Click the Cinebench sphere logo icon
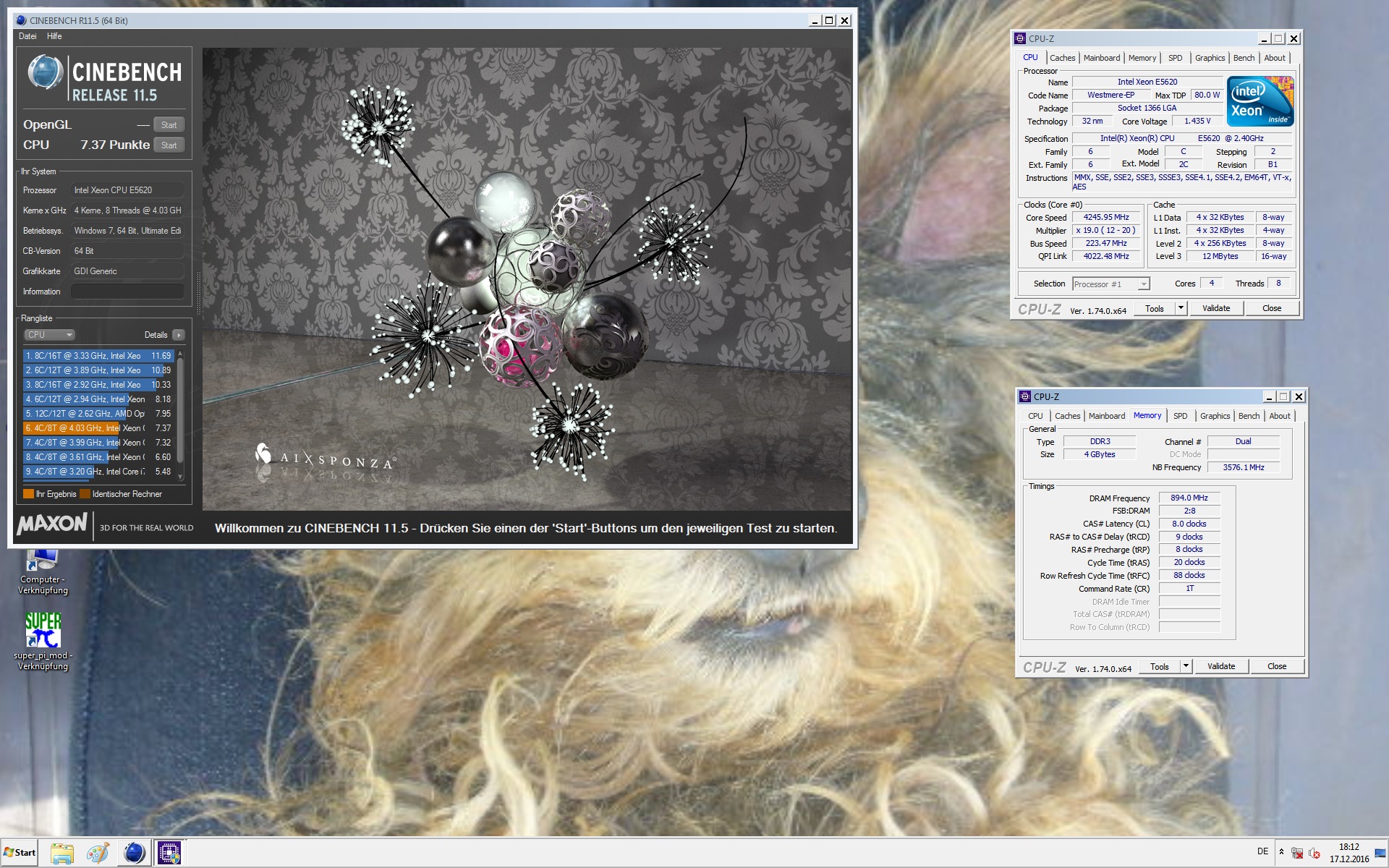This screenshot has width=1389, height=868. click(x=45, y=72)
